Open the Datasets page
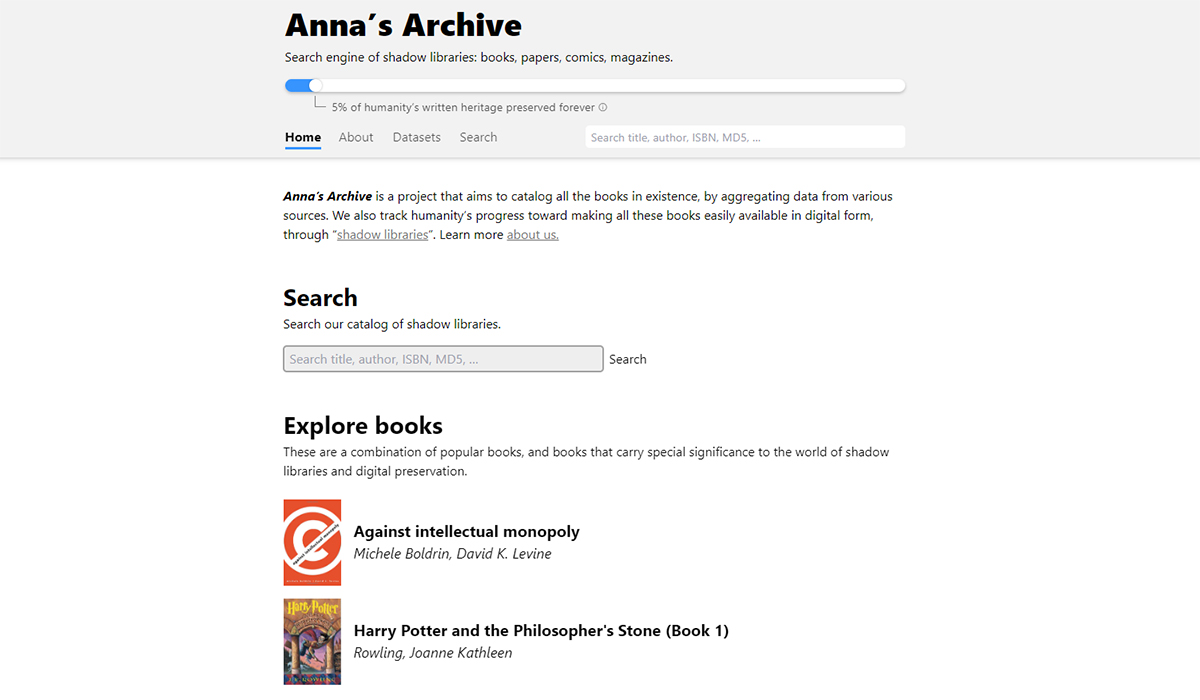The width and height of the screenshot is (1200, 700). [x=417, y=137]
